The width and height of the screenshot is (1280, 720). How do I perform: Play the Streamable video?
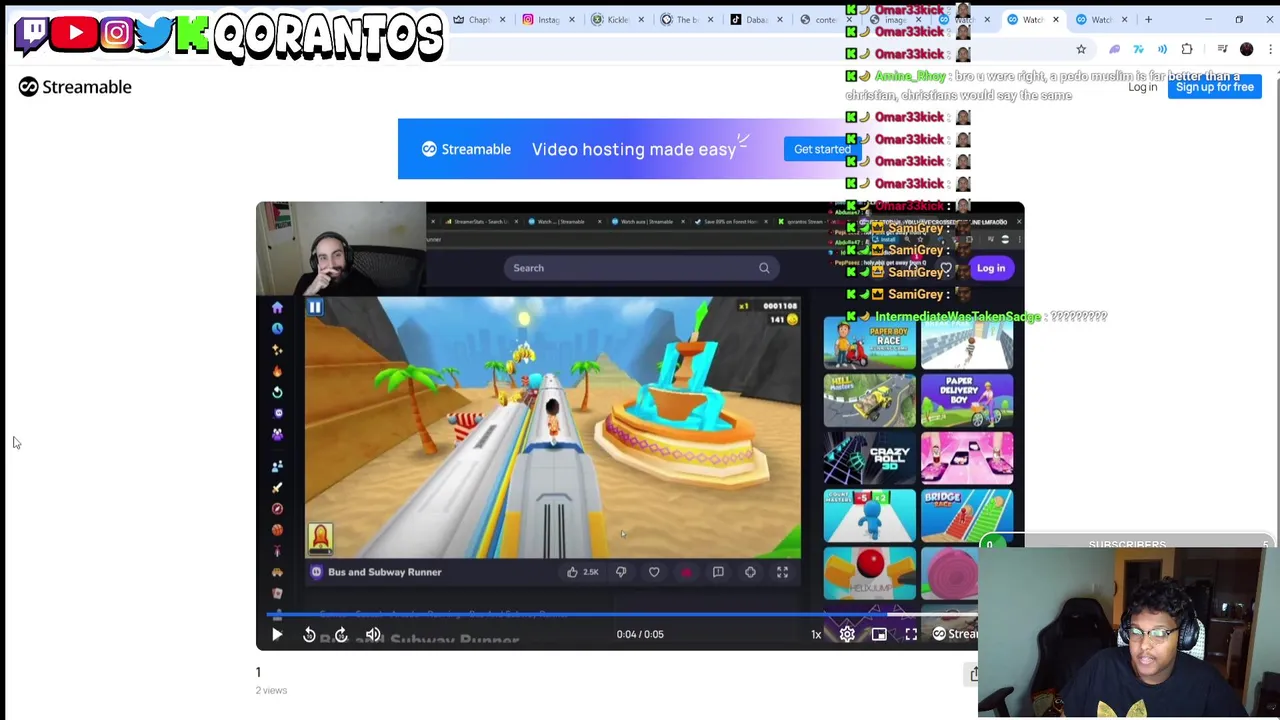(277, 634)
